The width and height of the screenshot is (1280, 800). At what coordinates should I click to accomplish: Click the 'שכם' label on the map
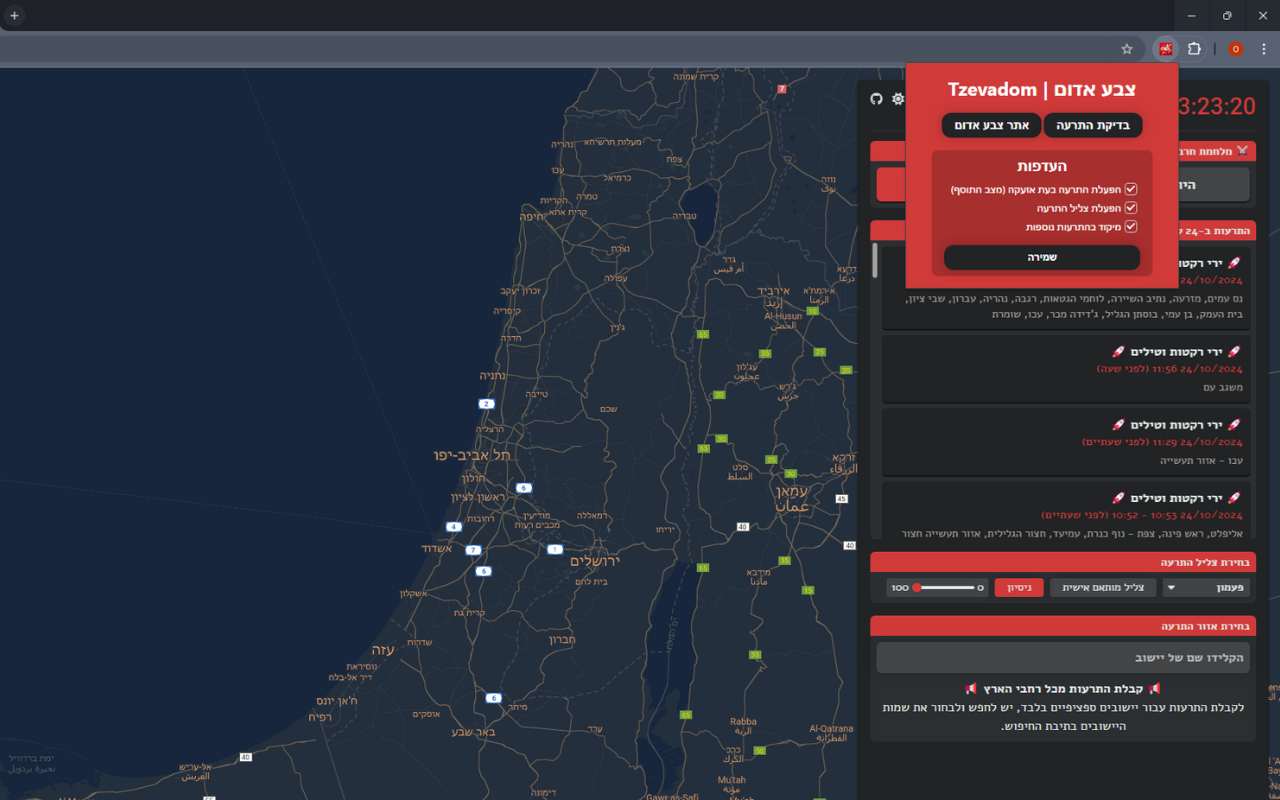click(608, 409)
